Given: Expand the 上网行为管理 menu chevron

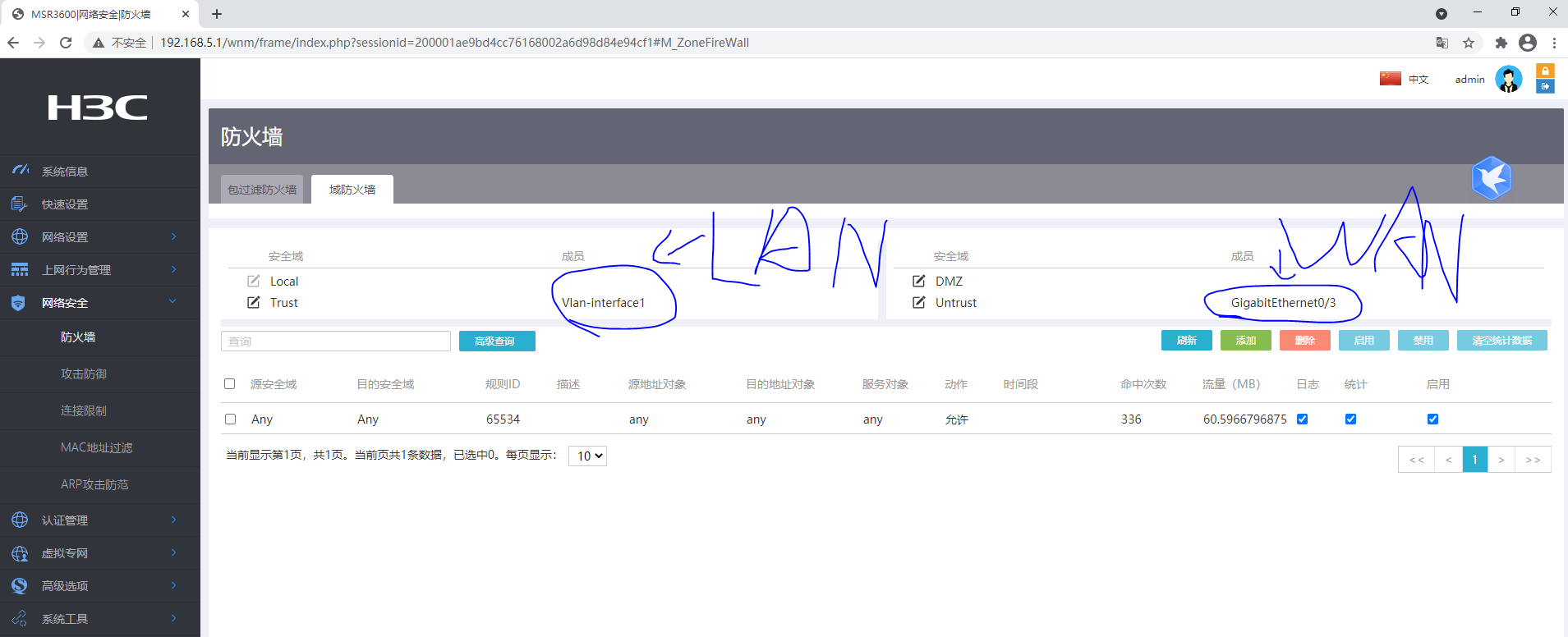Looking at the screenshot, I should [173, 269].
